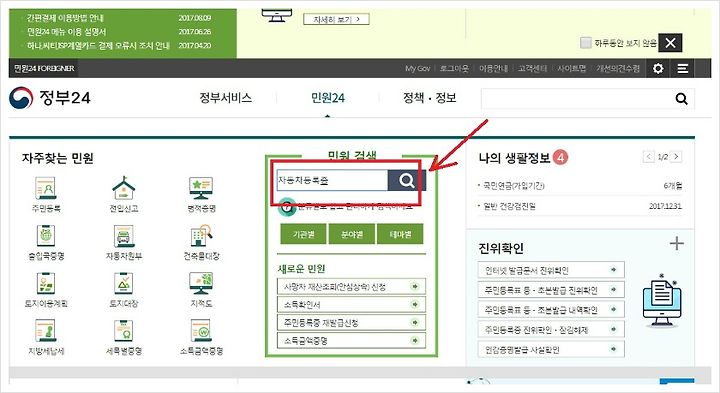Click 이용안내 in the top bar
The height and width of the screenshot is (393, 720).
tap(494, 68)
